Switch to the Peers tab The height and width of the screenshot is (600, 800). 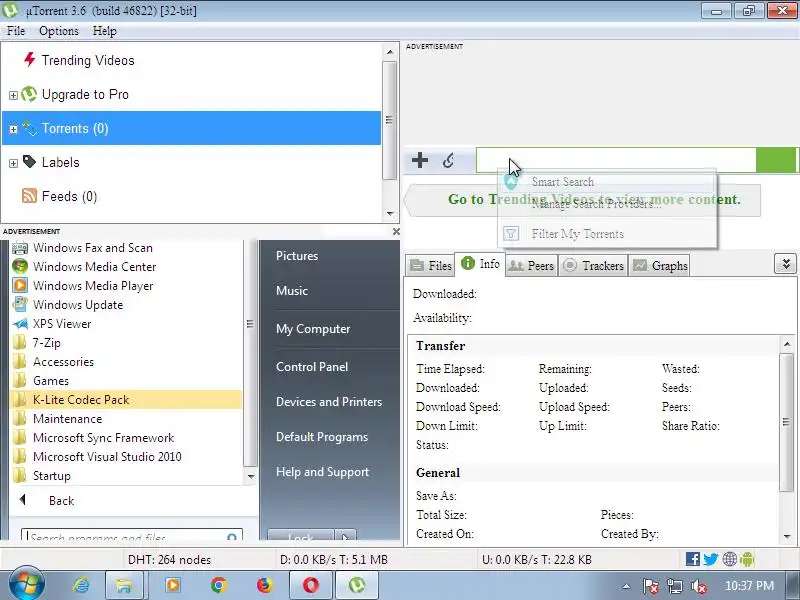(532, 265)
